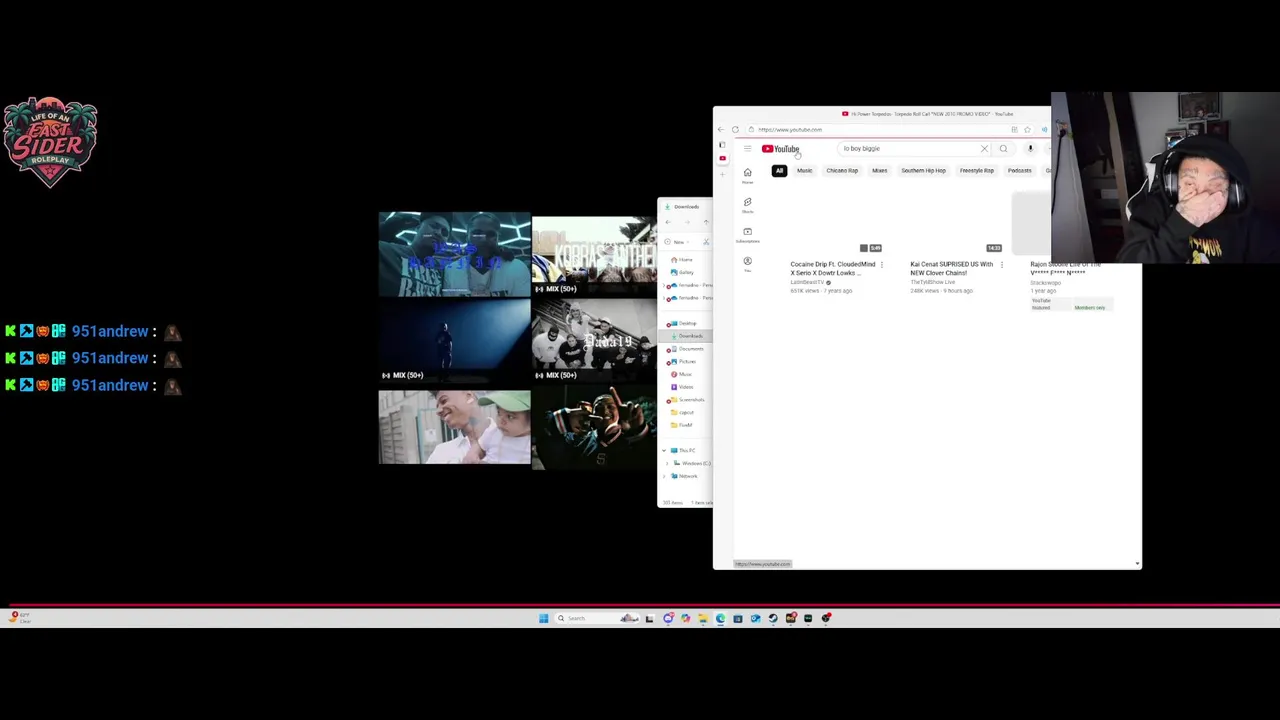
Task: Select the Podcasts filter chip
Action: [1019, 171]
